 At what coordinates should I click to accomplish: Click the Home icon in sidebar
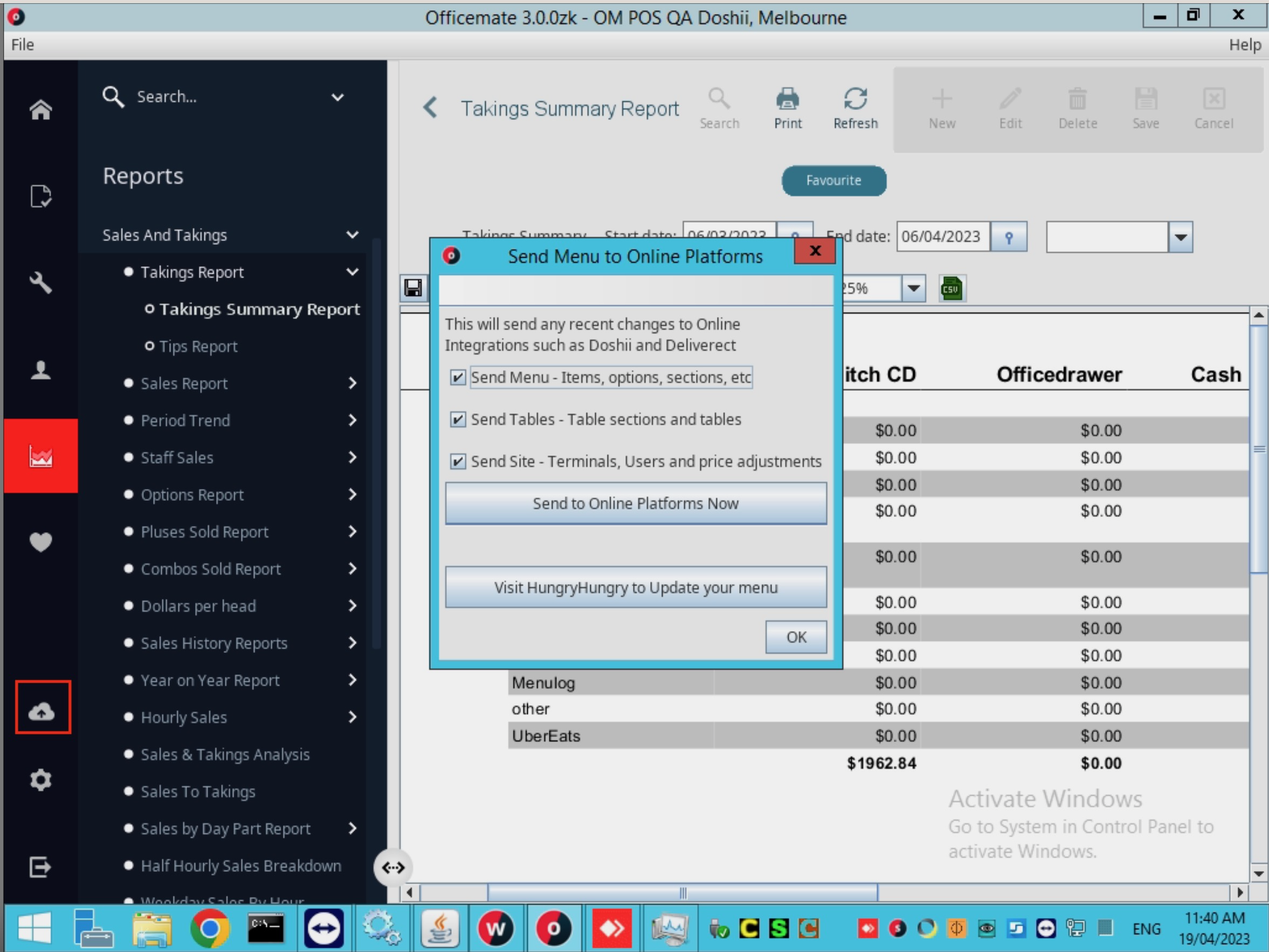[x=41, y=109]
